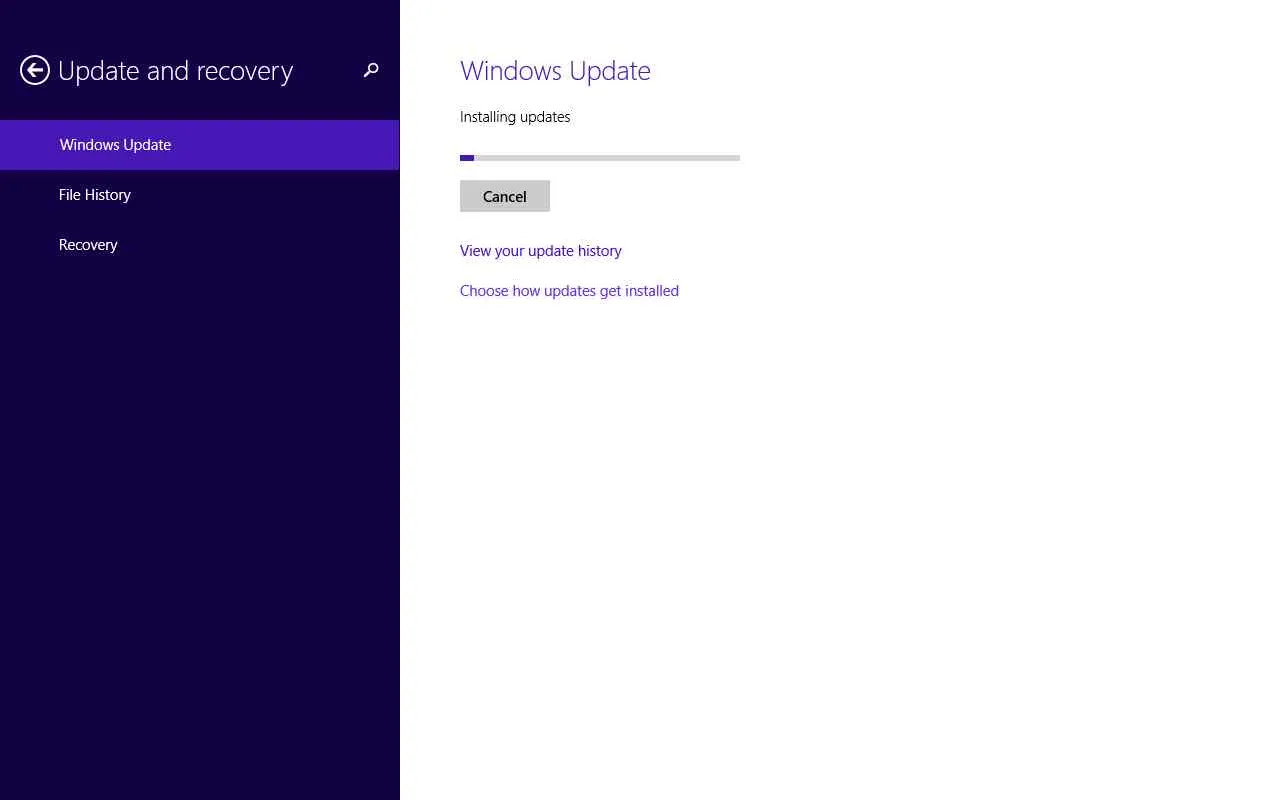Go back using the circled arrow icon
Image resolution: width=1280 pixels, height=800 pixels.
pos(35,70)
